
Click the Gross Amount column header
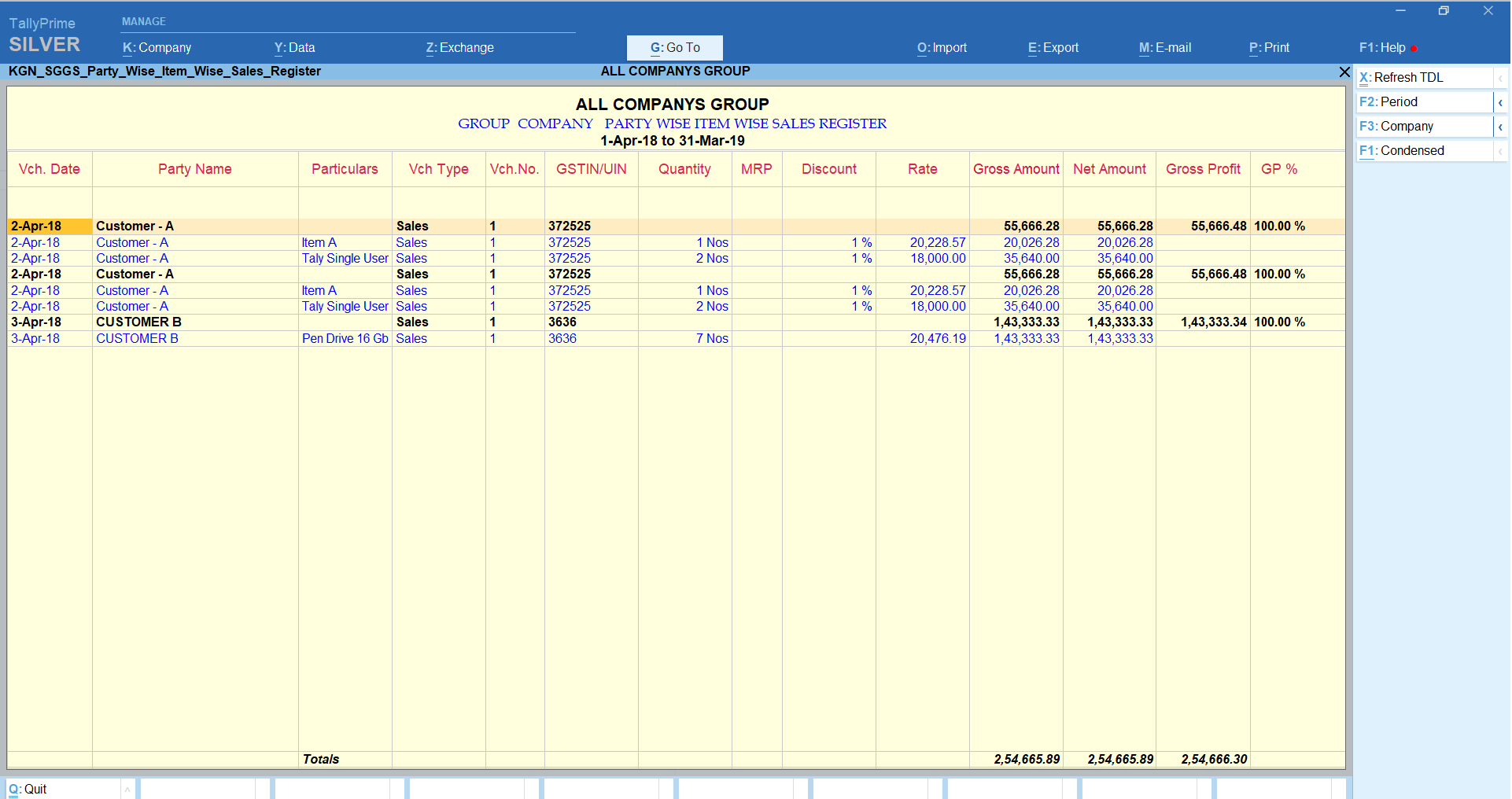pyautogui.click(x=1016, y=169)
